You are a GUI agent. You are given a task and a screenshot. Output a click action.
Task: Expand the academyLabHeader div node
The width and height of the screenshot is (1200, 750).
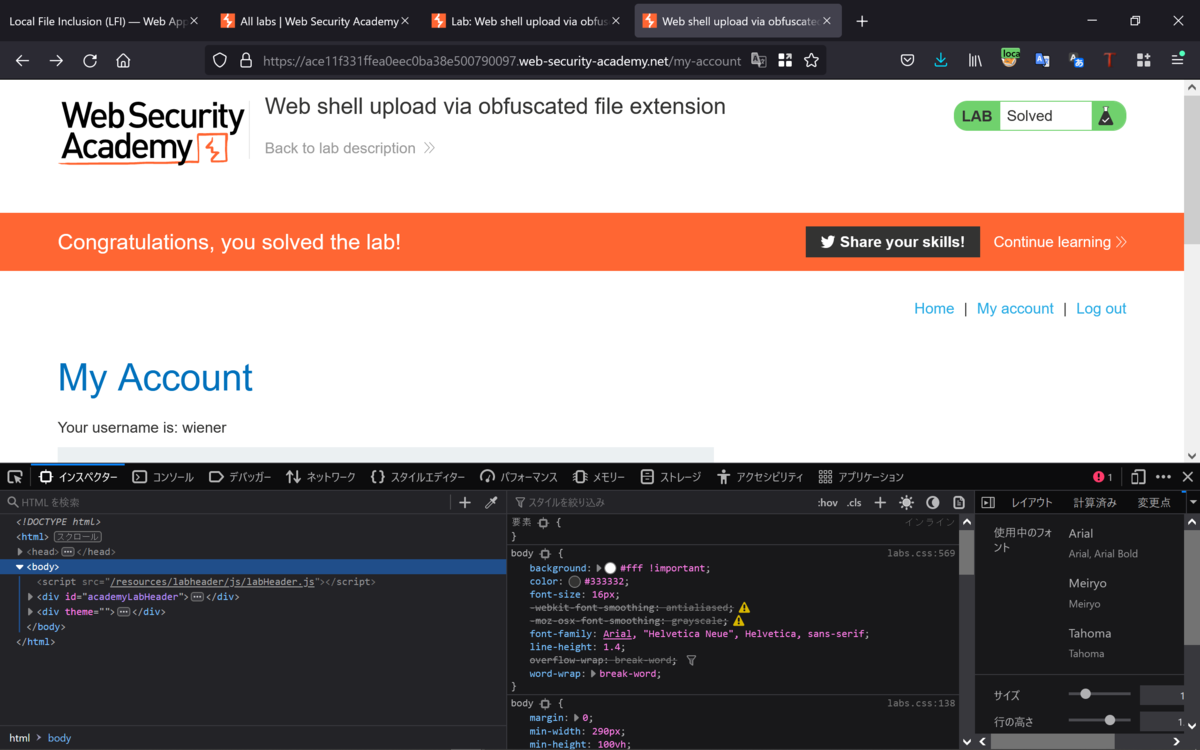[31, 597]
